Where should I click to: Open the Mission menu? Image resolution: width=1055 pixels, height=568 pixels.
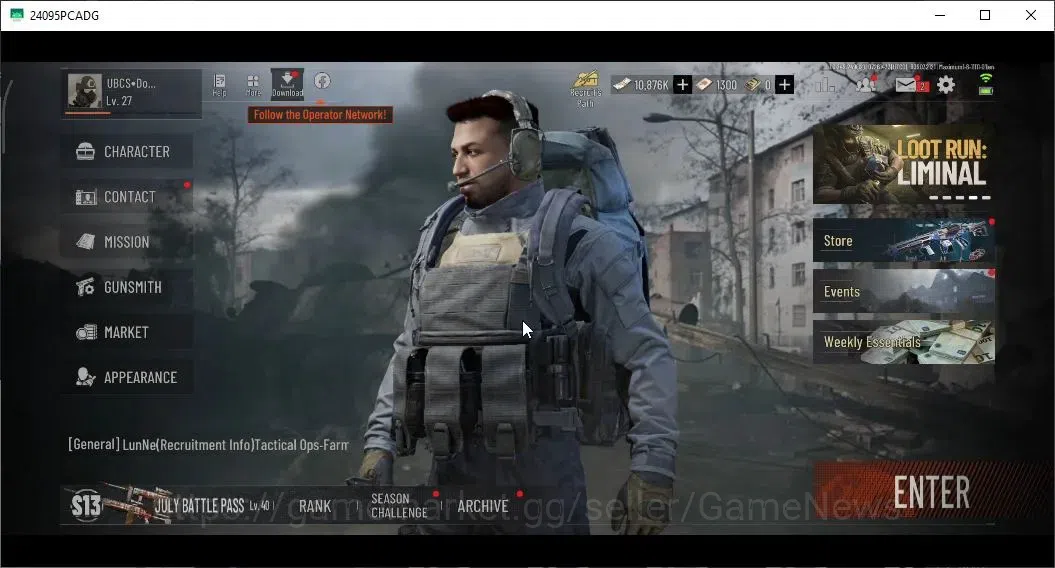[126, 242]
